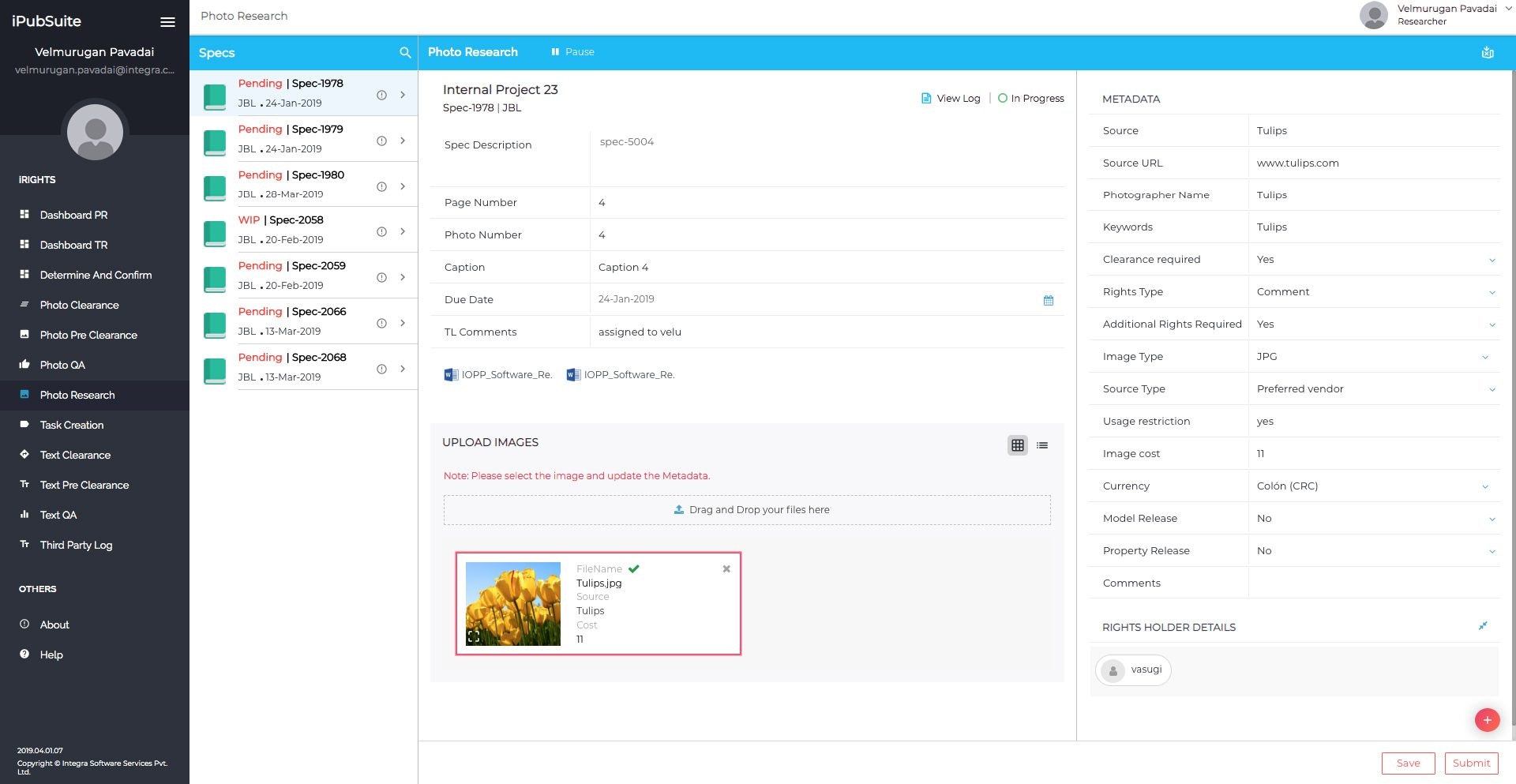The height and width of the screenshot is (784, 1516).
Task: Open the Help page
Action: (x=95, y=655)
